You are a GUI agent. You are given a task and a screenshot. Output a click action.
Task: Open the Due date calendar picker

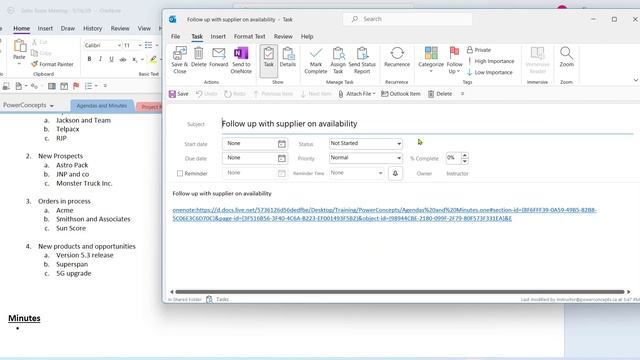click(282, 158)
